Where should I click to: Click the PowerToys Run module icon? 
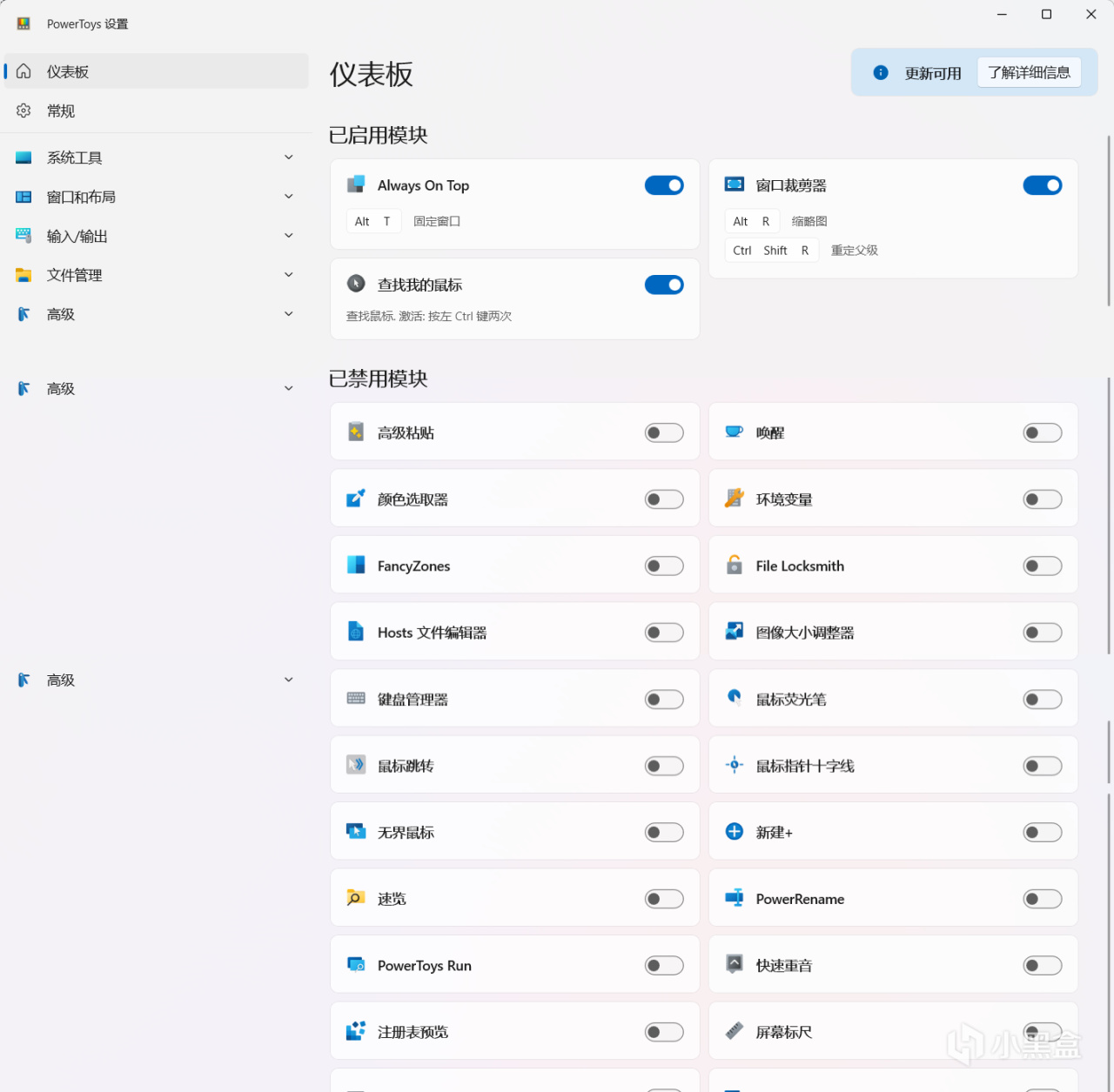(356, 964)
